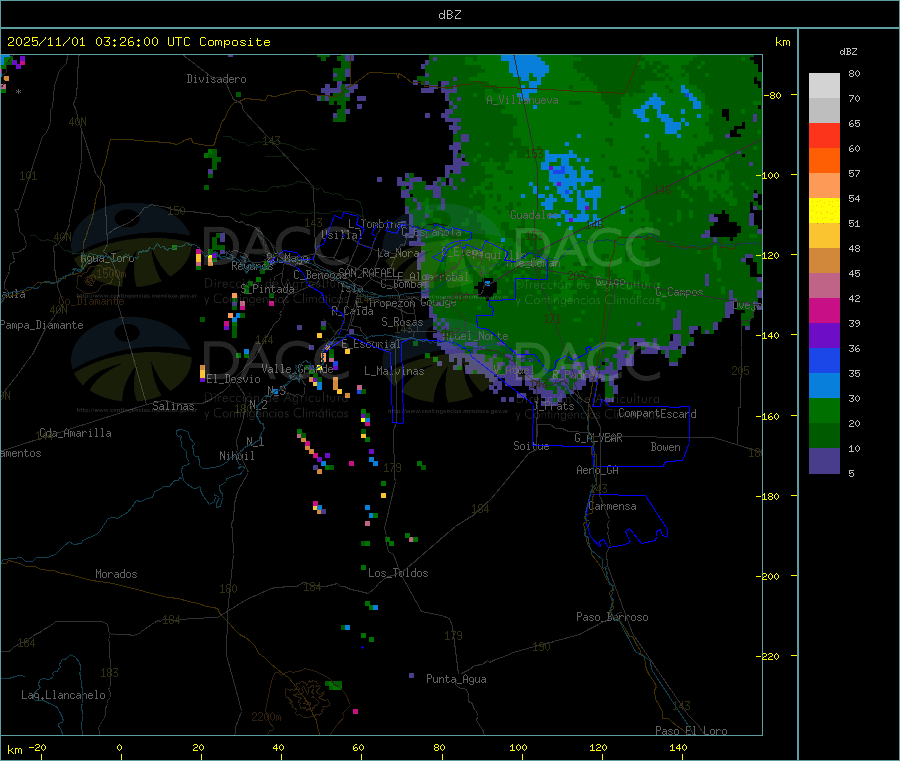Select the gray 70 dBZ legend swatch
Image resolution: width=900 pixels, height=761 pixels.
(x=824, y=110)
